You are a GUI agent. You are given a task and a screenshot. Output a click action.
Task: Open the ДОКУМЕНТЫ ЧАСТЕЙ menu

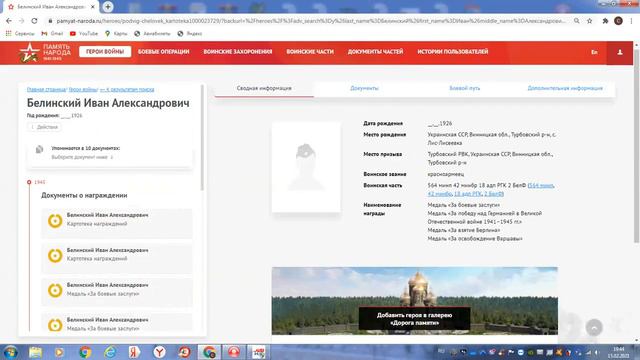[376, 51]
